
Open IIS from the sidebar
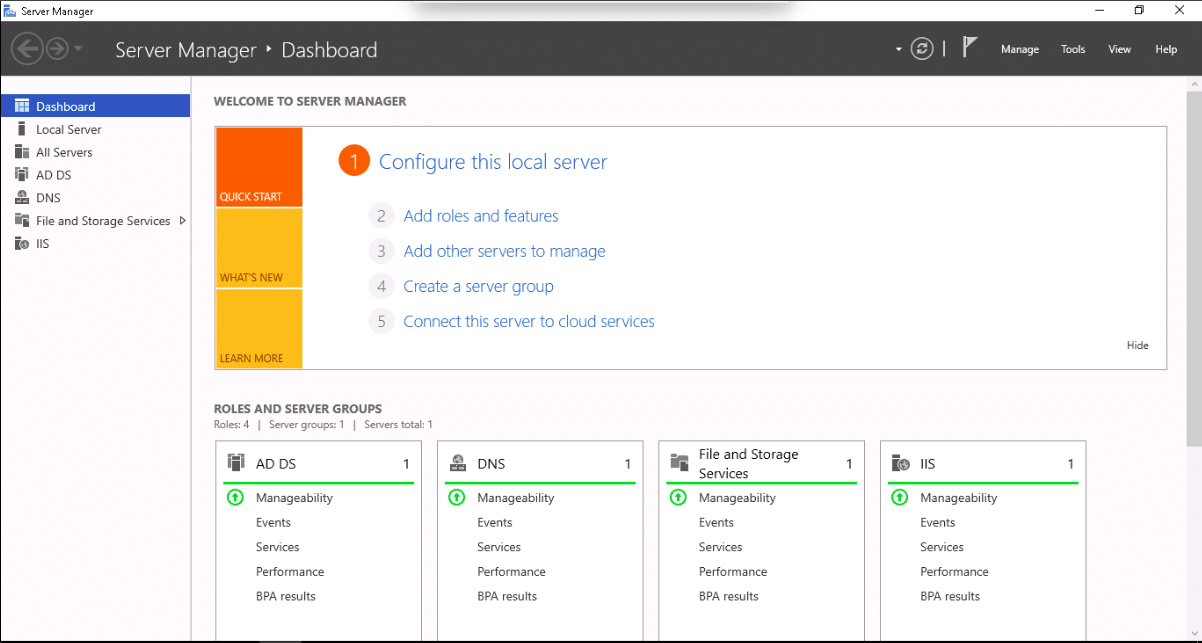95,244
